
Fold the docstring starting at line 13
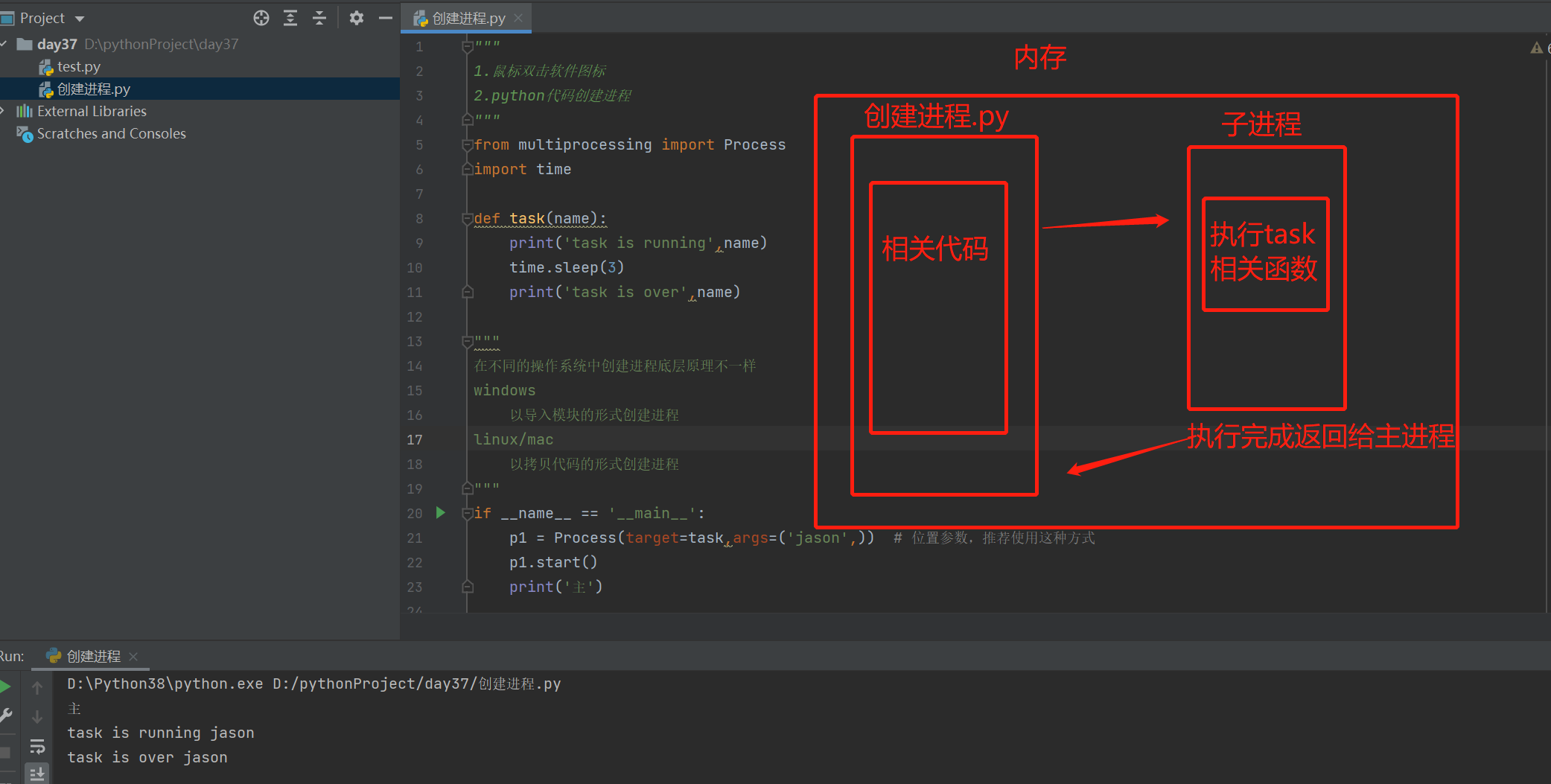pos(468,342)
